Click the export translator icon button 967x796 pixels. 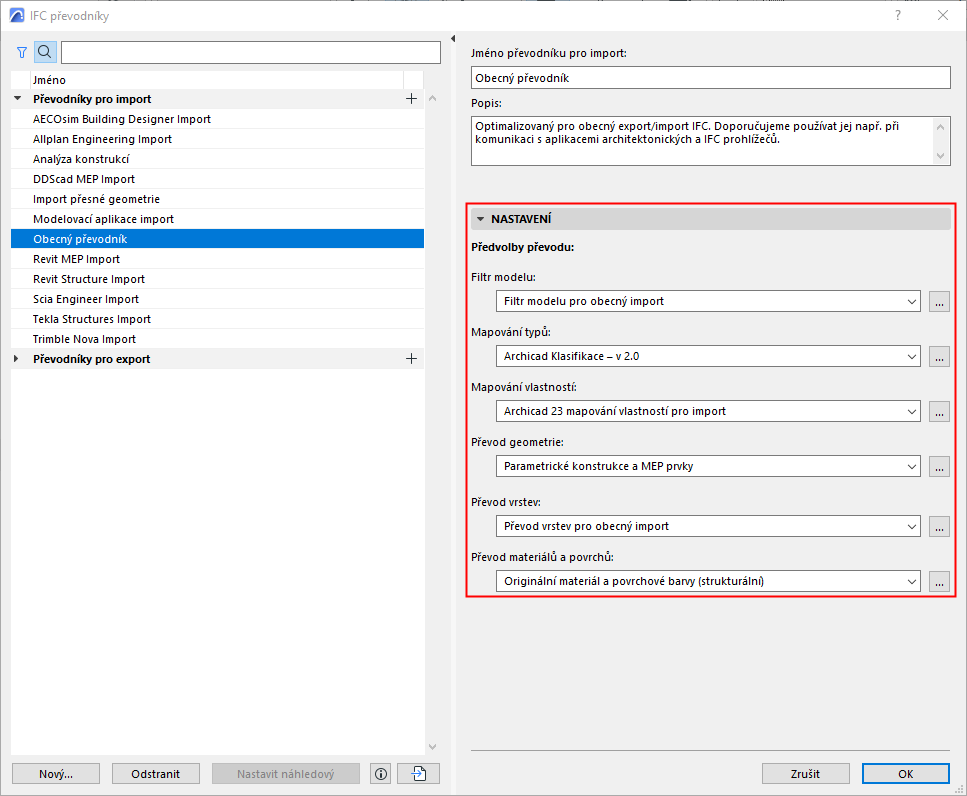tap(419, 774)
